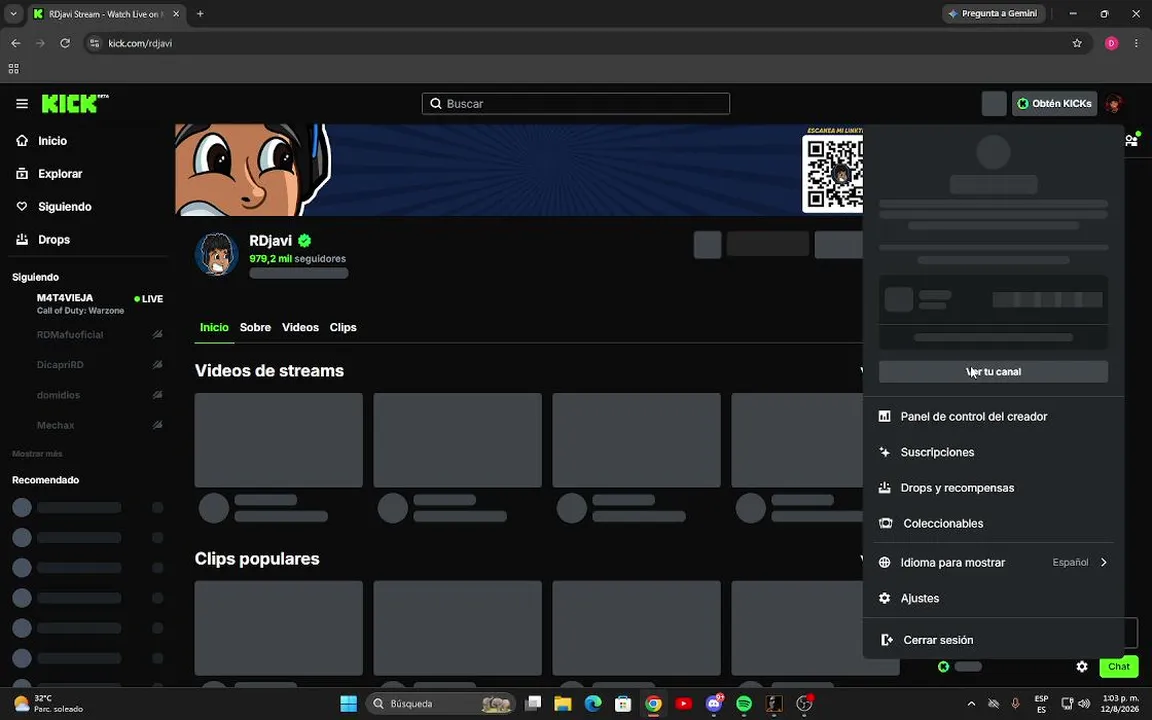Open the YouTube app in the taskbar
The height and width of the screenshot is (720, 1152).
[683, 704]
